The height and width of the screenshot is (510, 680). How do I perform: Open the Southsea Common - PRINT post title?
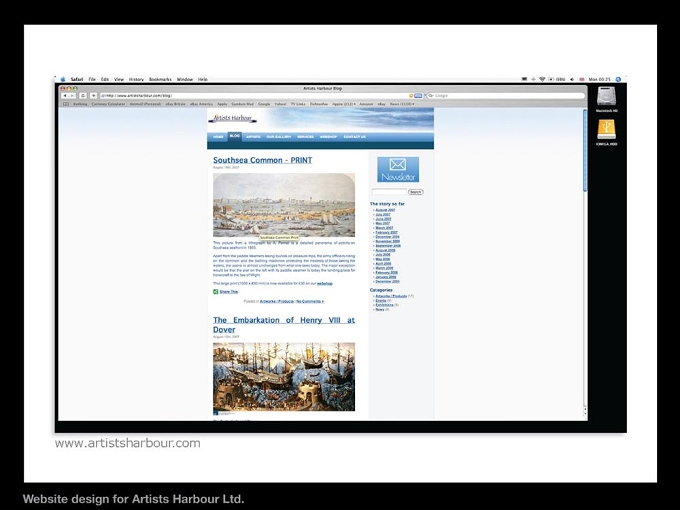click(262, 160)
